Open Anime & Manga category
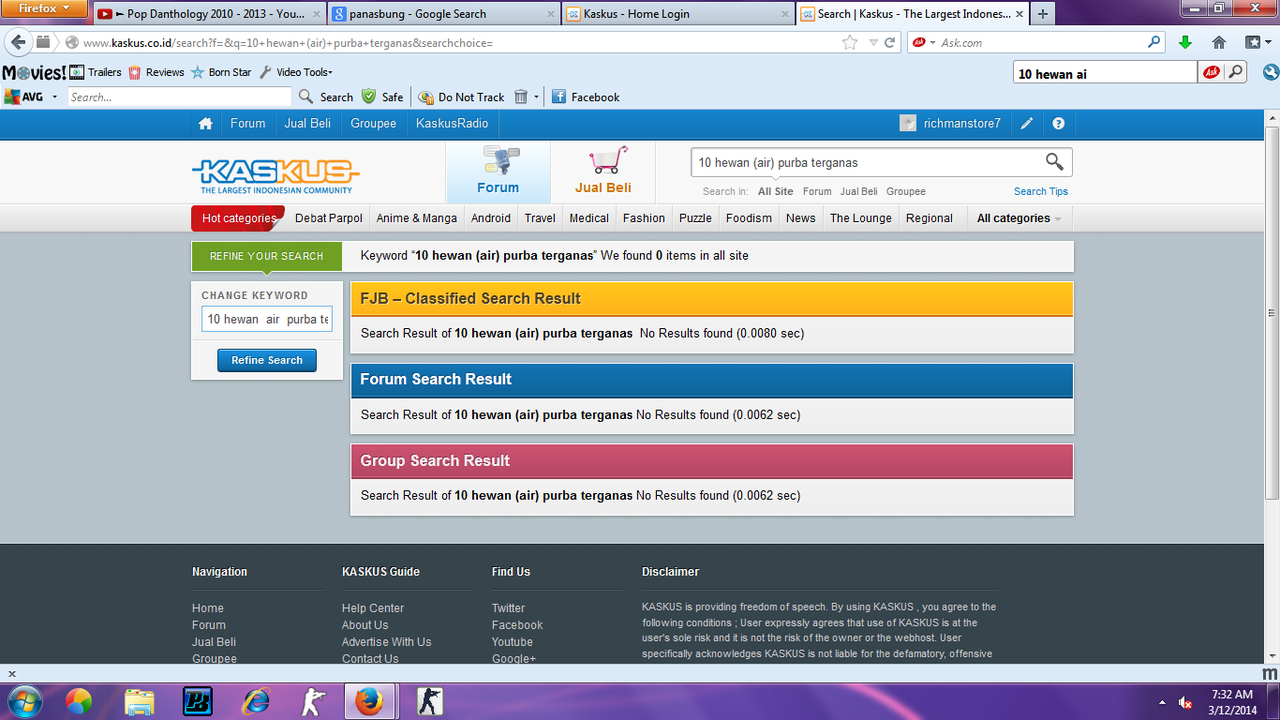The height and width of the screenshot is (720, 1280). tap(417, 218)
